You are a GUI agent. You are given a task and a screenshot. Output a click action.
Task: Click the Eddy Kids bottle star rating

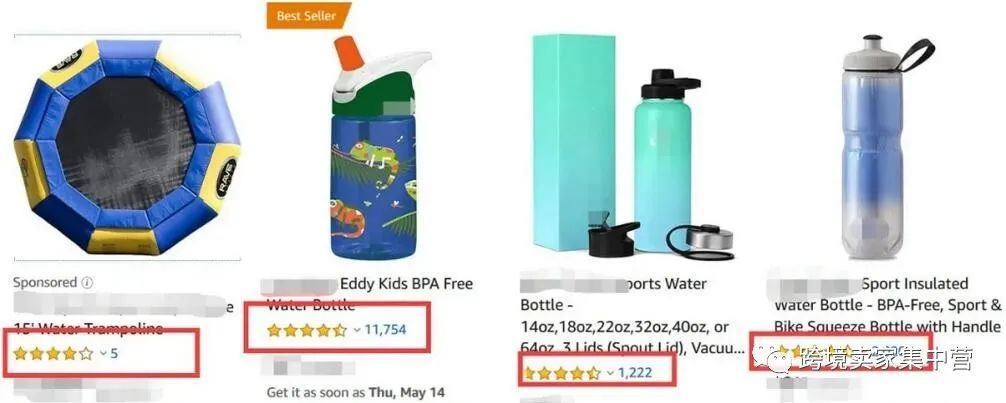[307, 330]
